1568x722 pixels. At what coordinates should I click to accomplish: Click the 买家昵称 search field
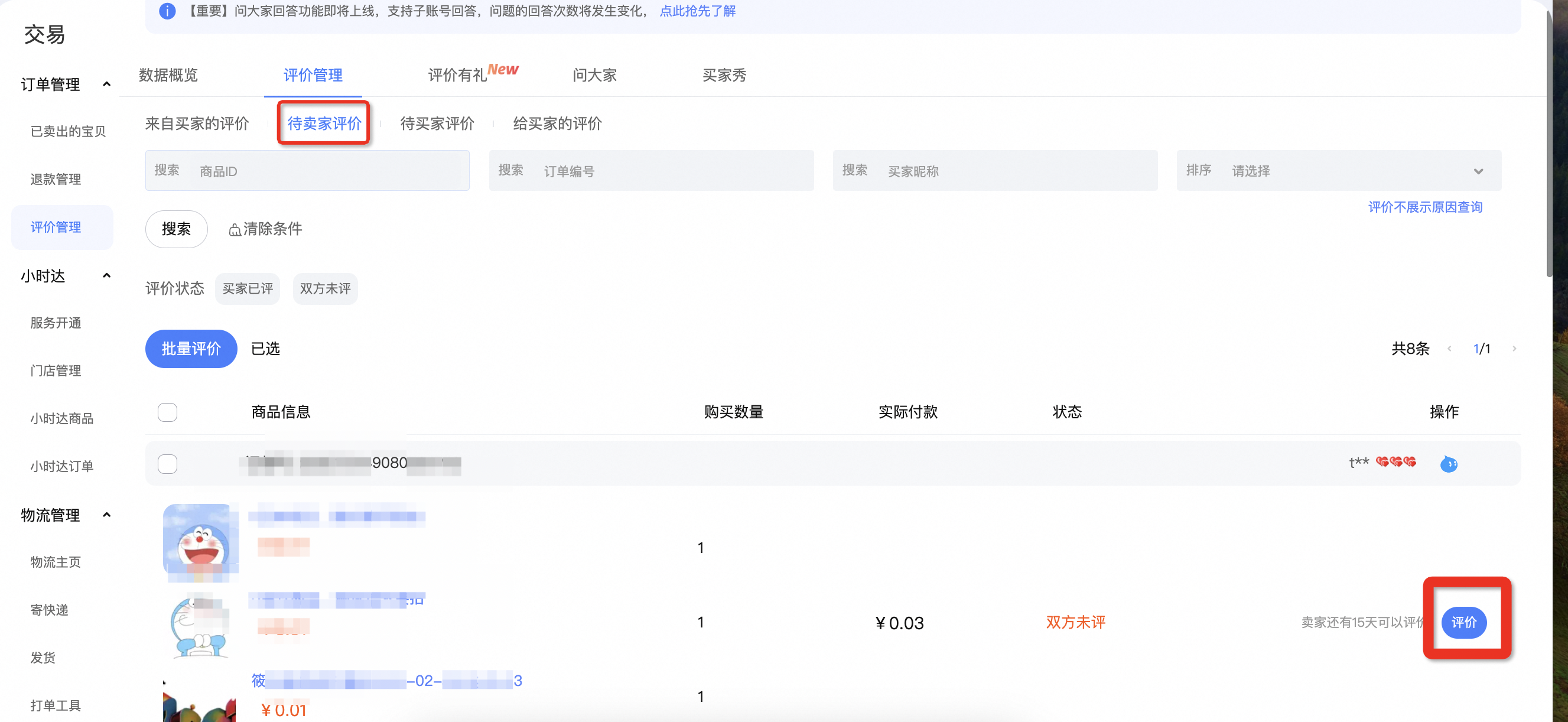[996, 170]
